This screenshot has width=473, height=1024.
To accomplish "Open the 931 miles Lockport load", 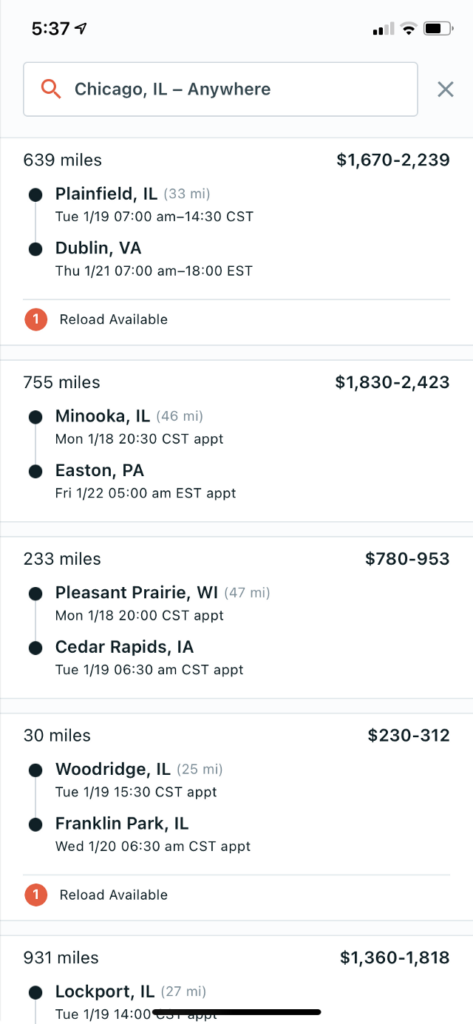I will pos(236,980).
